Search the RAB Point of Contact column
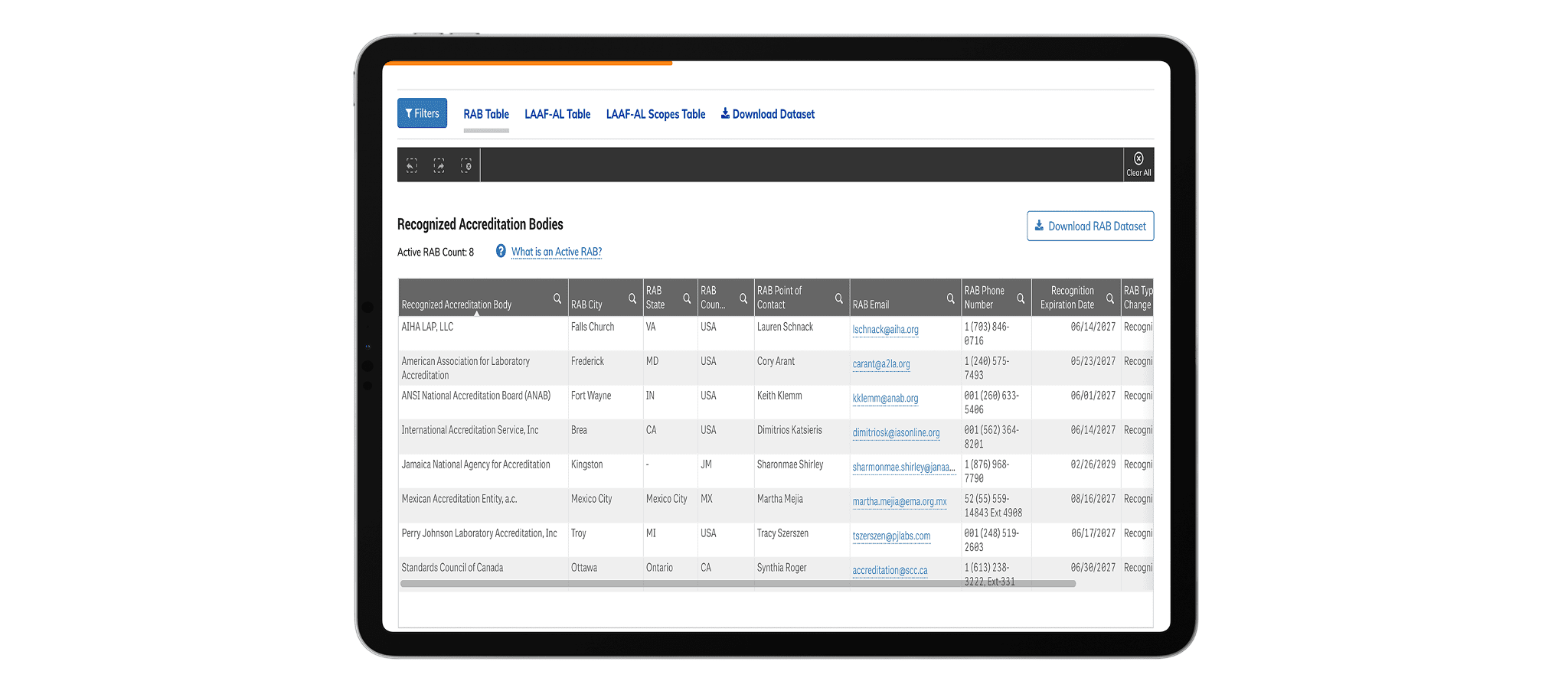This screenshot has height=694, width=1568. point(839,298)
